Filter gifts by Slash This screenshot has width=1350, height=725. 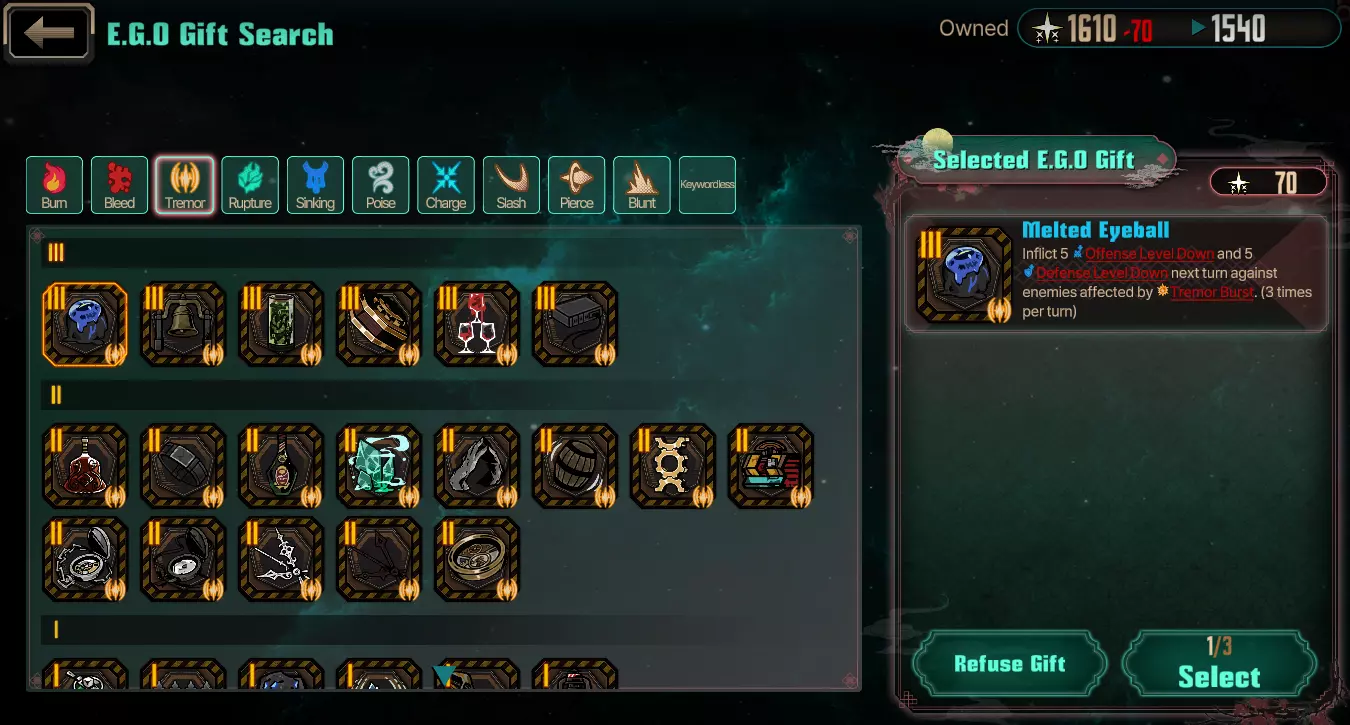pos(511,185)
